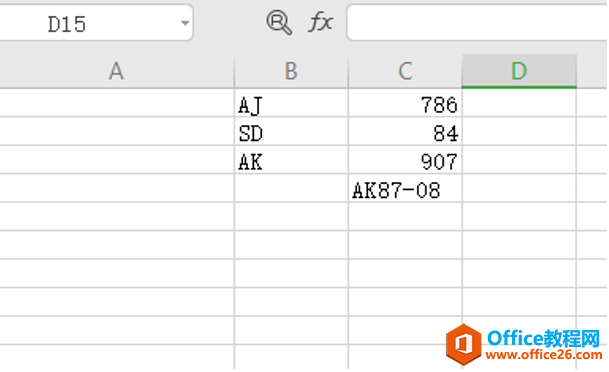Click the cell containing AK87-08
Image resolution: width=609 pixels, height=372 pixels.
tap(405, 188)
